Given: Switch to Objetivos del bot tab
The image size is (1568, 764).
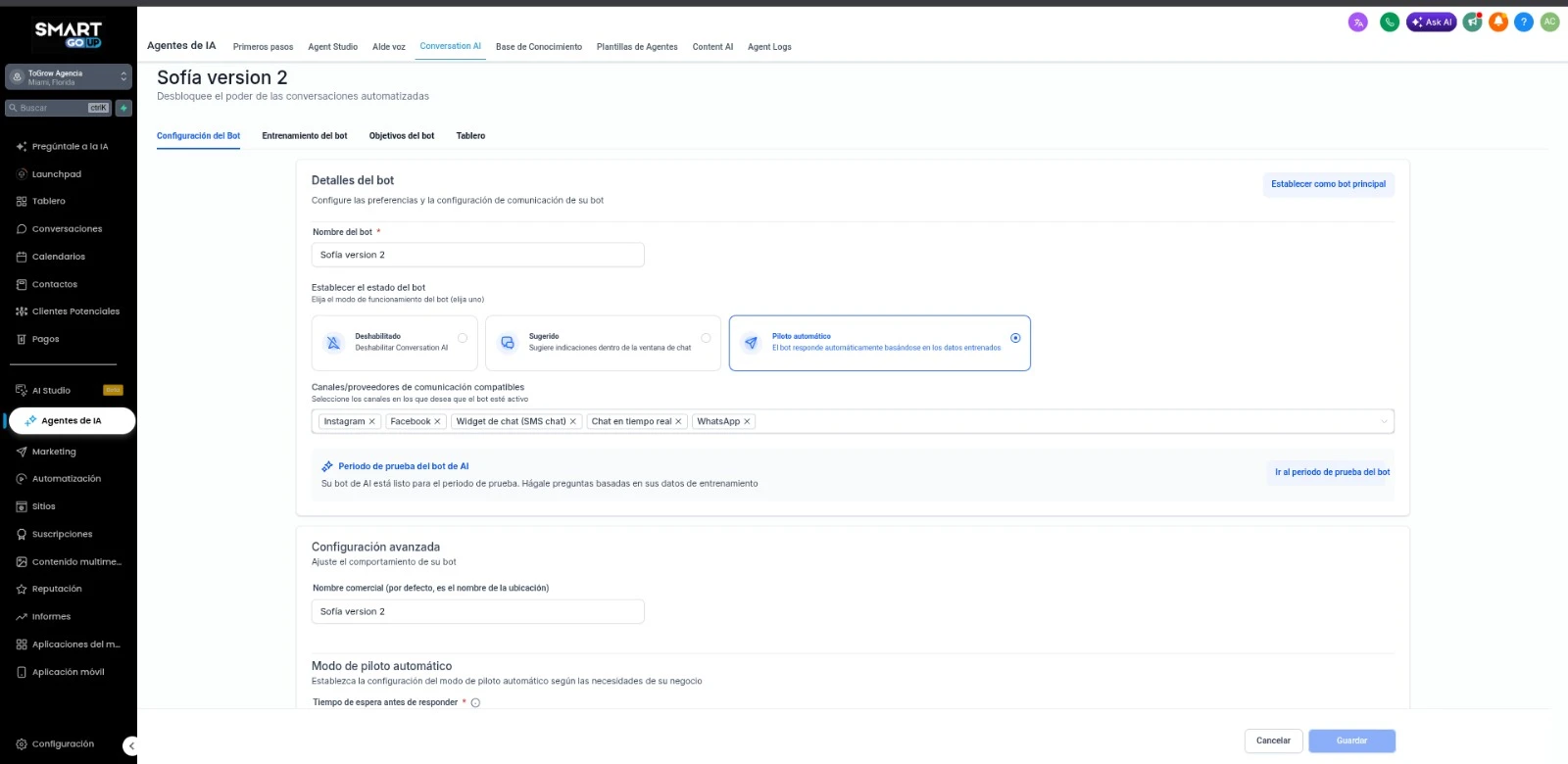Looking at the screenshot, I should pyautogui.click(x=402, y=136).
